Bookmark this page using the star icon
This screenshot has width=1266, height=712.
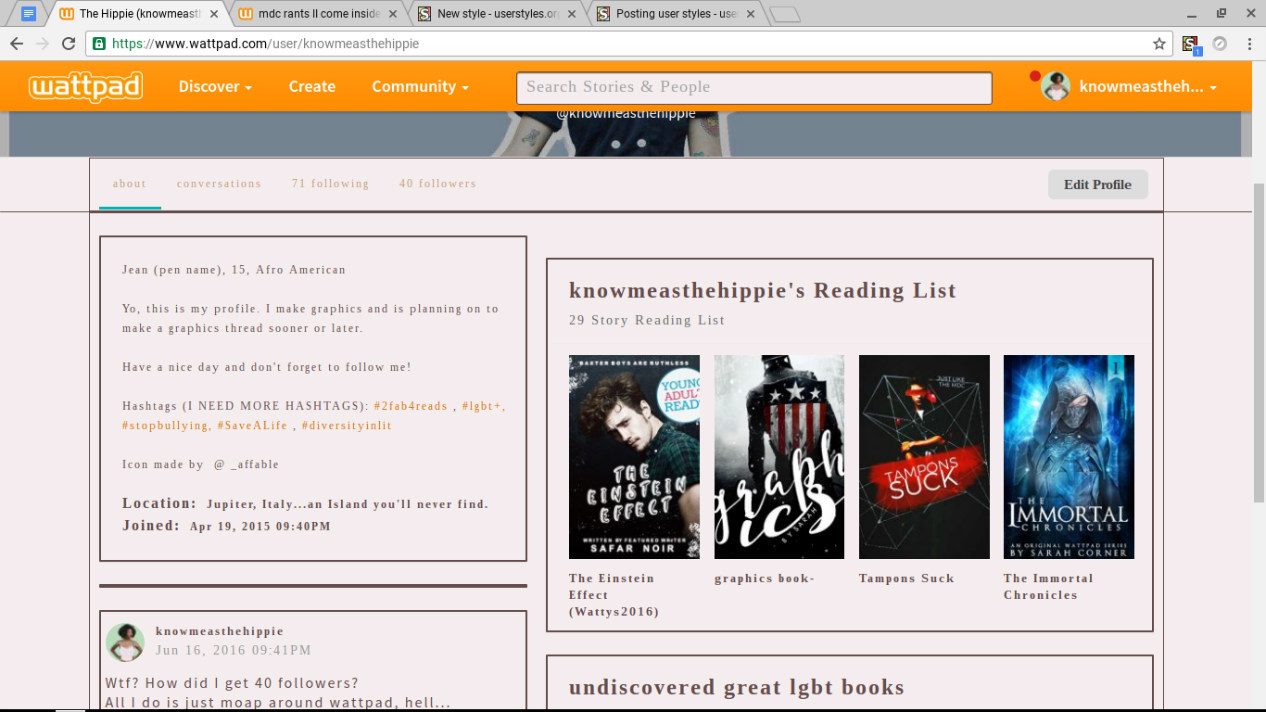click(1158, 44)
